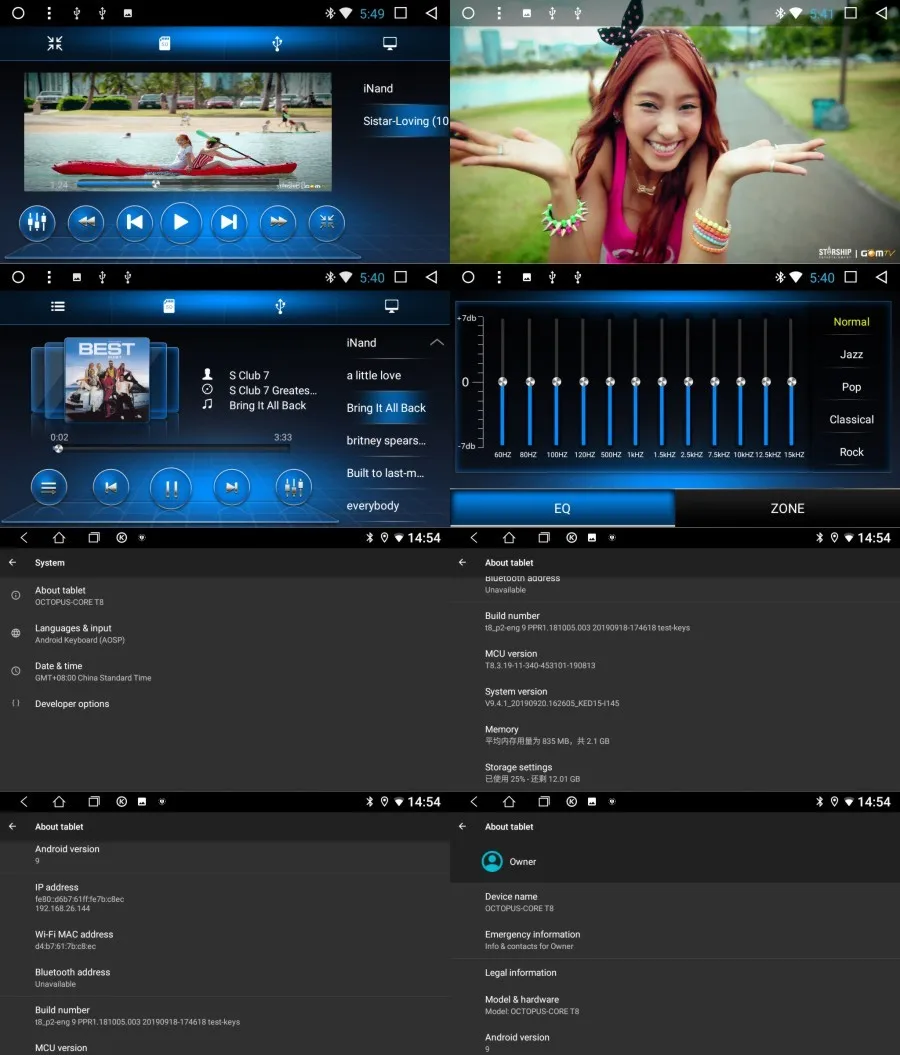
Task: Click the video player rewind button
Action: pos(86,222)
